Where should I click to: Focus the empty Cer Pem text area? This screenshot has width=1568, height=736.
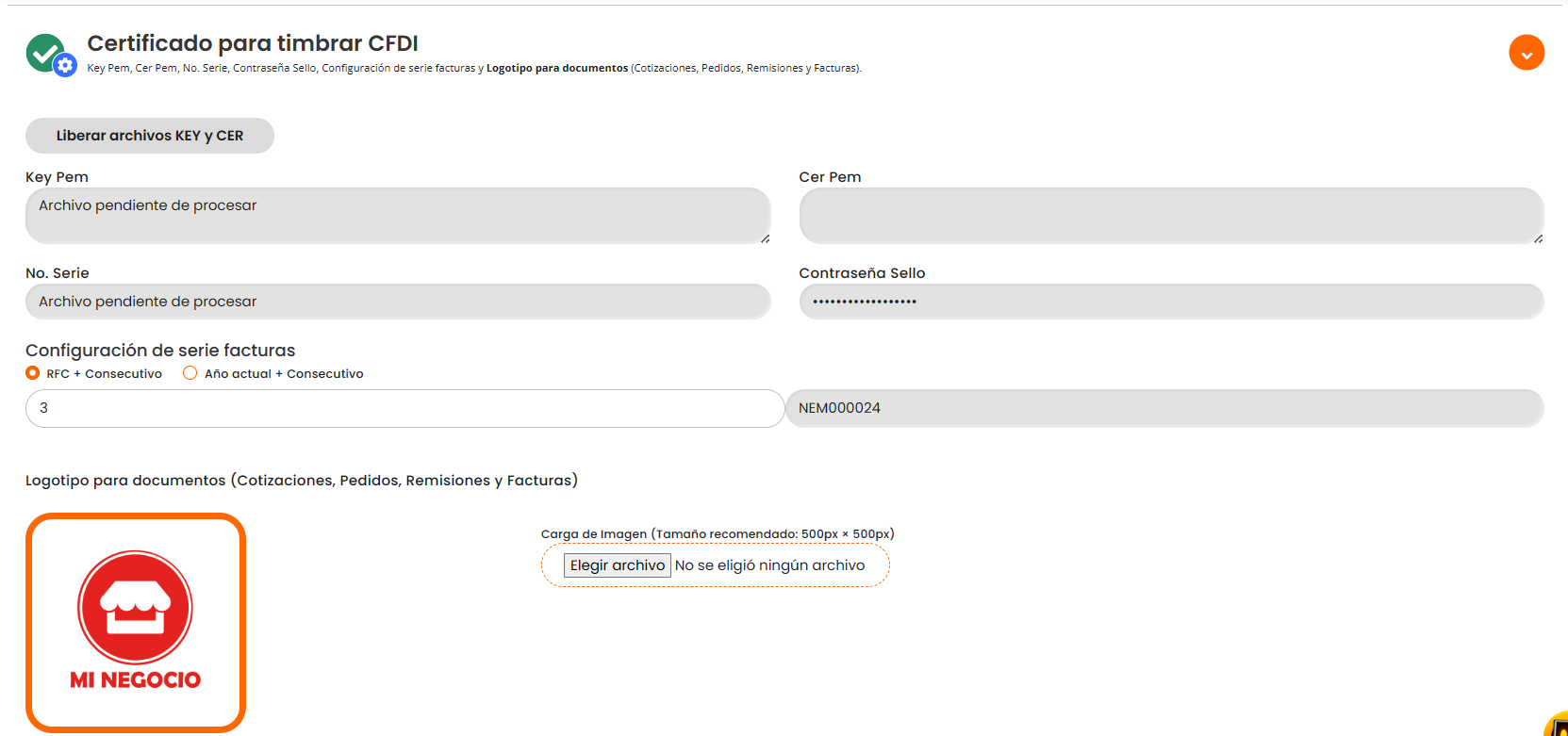1170,216
